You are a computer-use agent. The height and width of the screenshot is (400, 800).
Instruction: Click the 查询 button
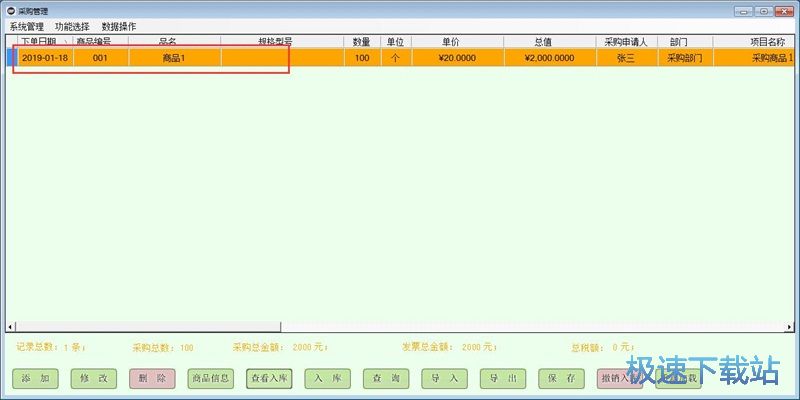[386, 379]
